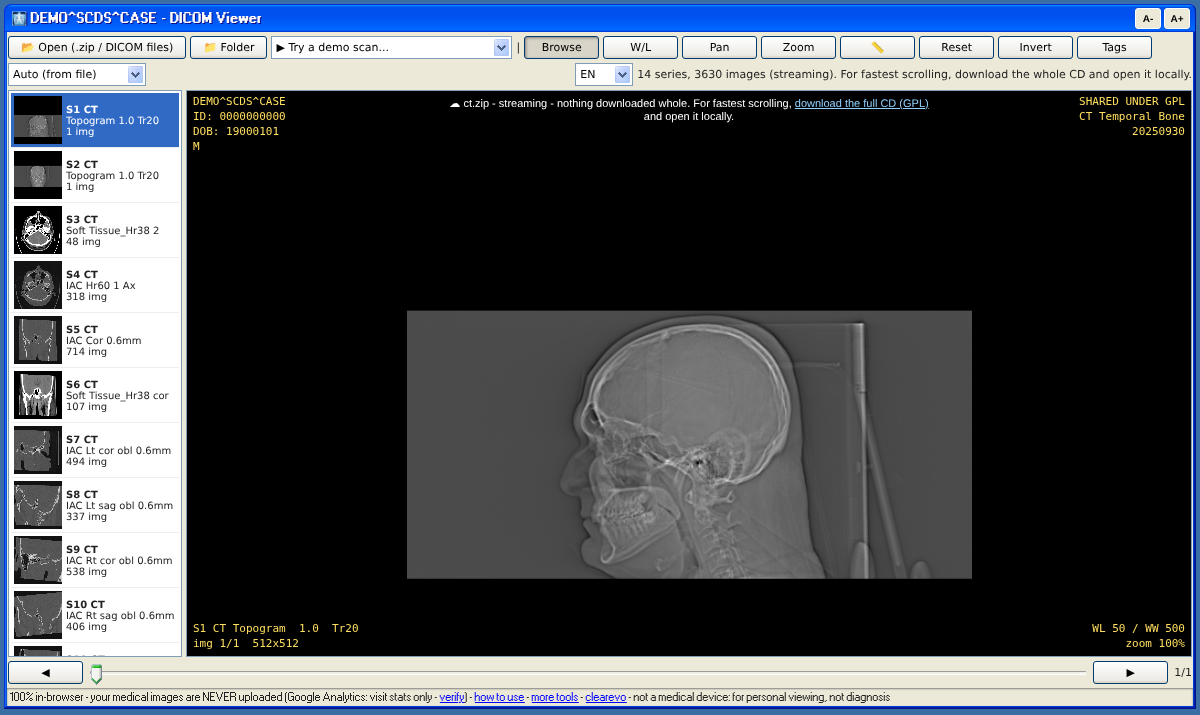Select series S10 CT IAC Rt sag obl
1200x715 pixels.
coord(95,615)
